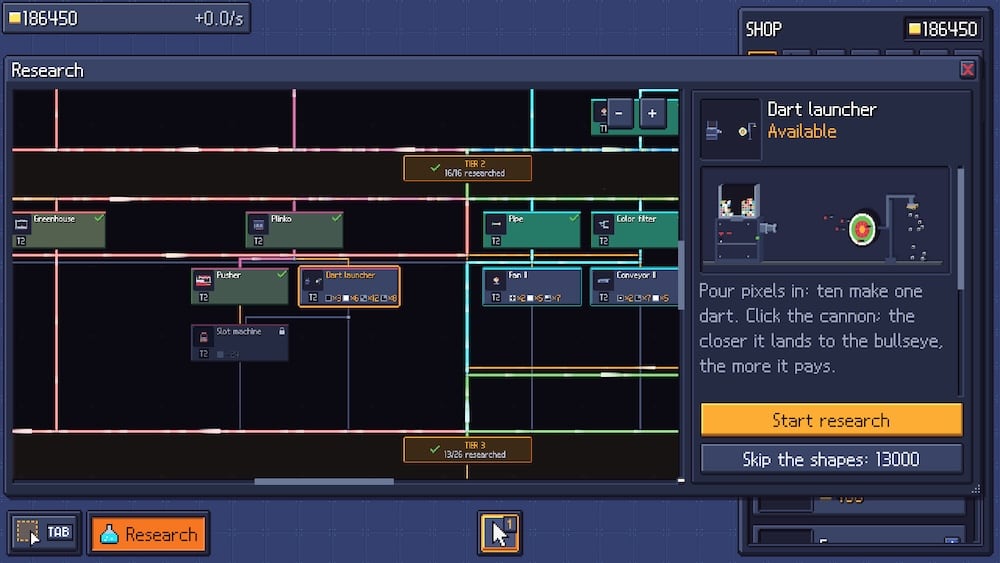Screen dimensions: 1000x563
Task: Zoom out the research tree
Action: coord(619,114)
